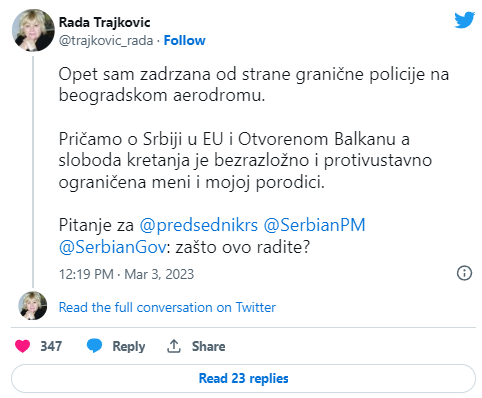Open the @SerbianGov mention
The image size is (482, 398).
pos(112,247)
